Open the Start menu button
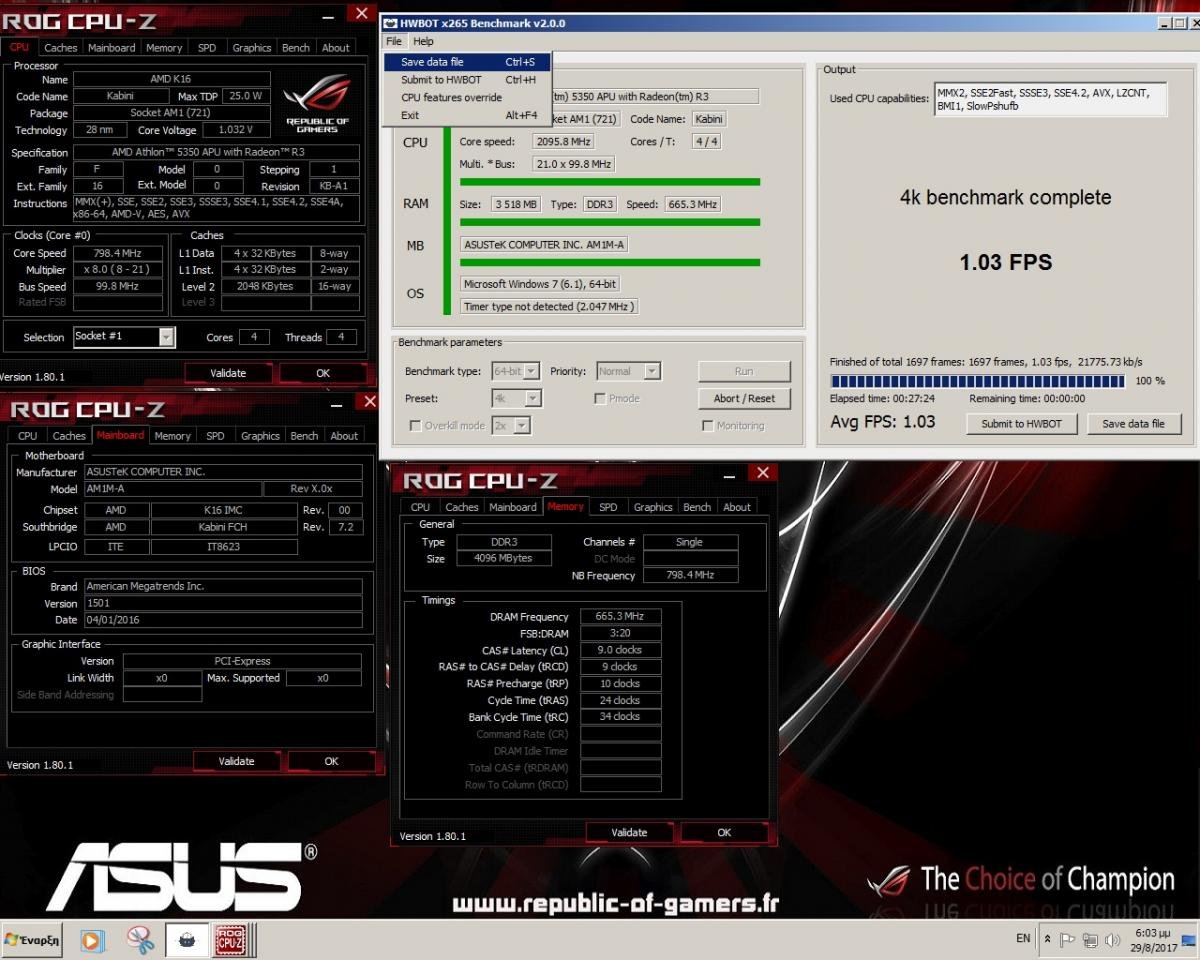Screen dimensions: 1200x960 pyautogui.click(x=32, y=940)
